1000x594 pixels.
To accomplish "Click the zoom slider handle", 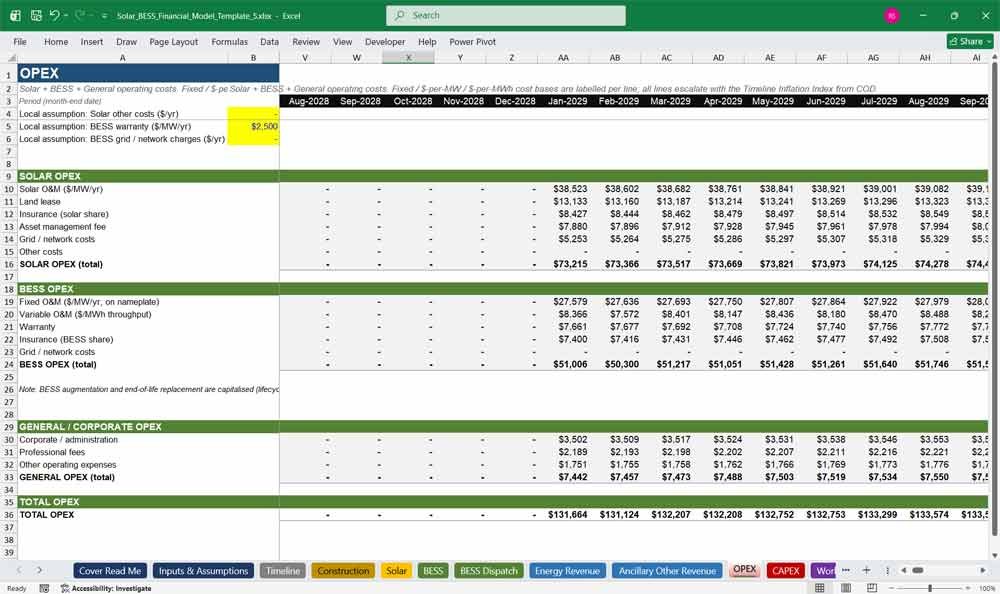I will point(930,588).
